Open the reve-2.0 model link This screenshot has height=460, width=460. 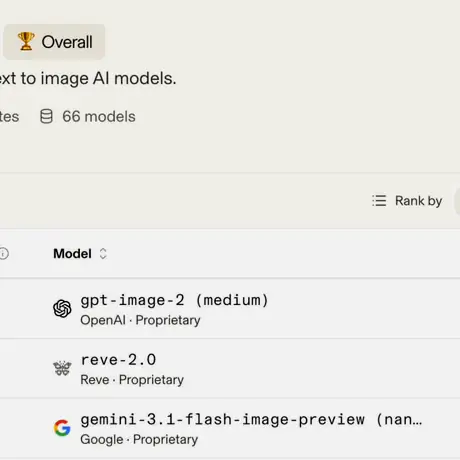pos(118,360)
